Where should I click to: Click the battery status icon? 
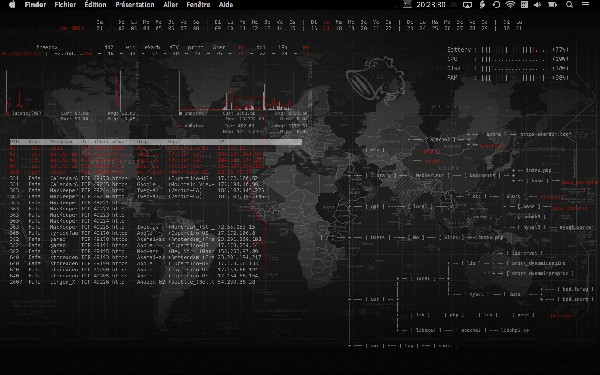click(x=553, y=5)
